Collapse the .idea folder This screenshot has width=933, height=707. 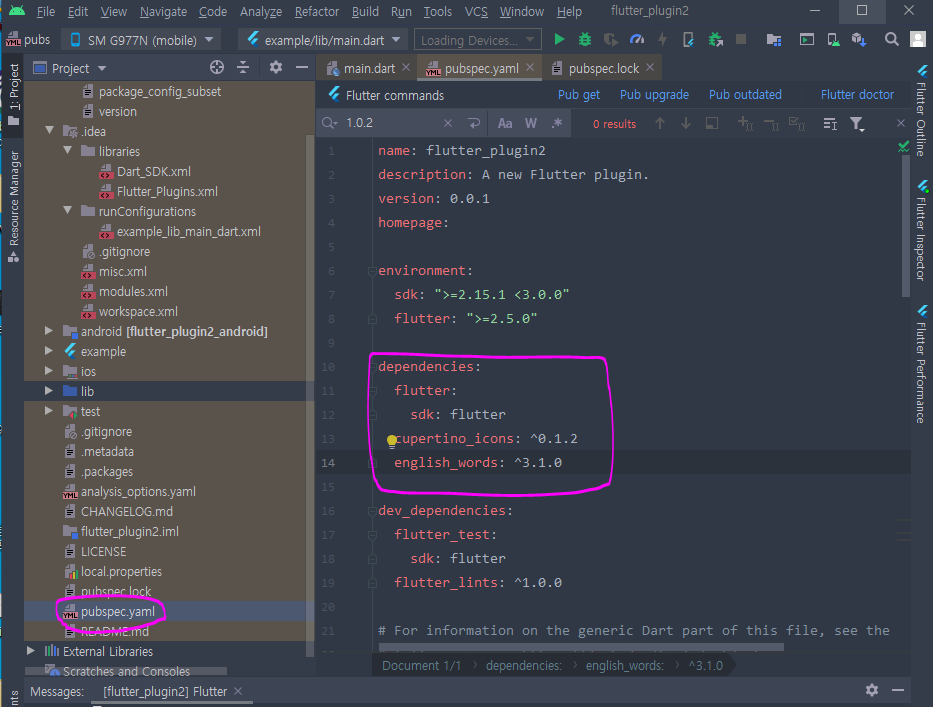(x=49, y=130)
